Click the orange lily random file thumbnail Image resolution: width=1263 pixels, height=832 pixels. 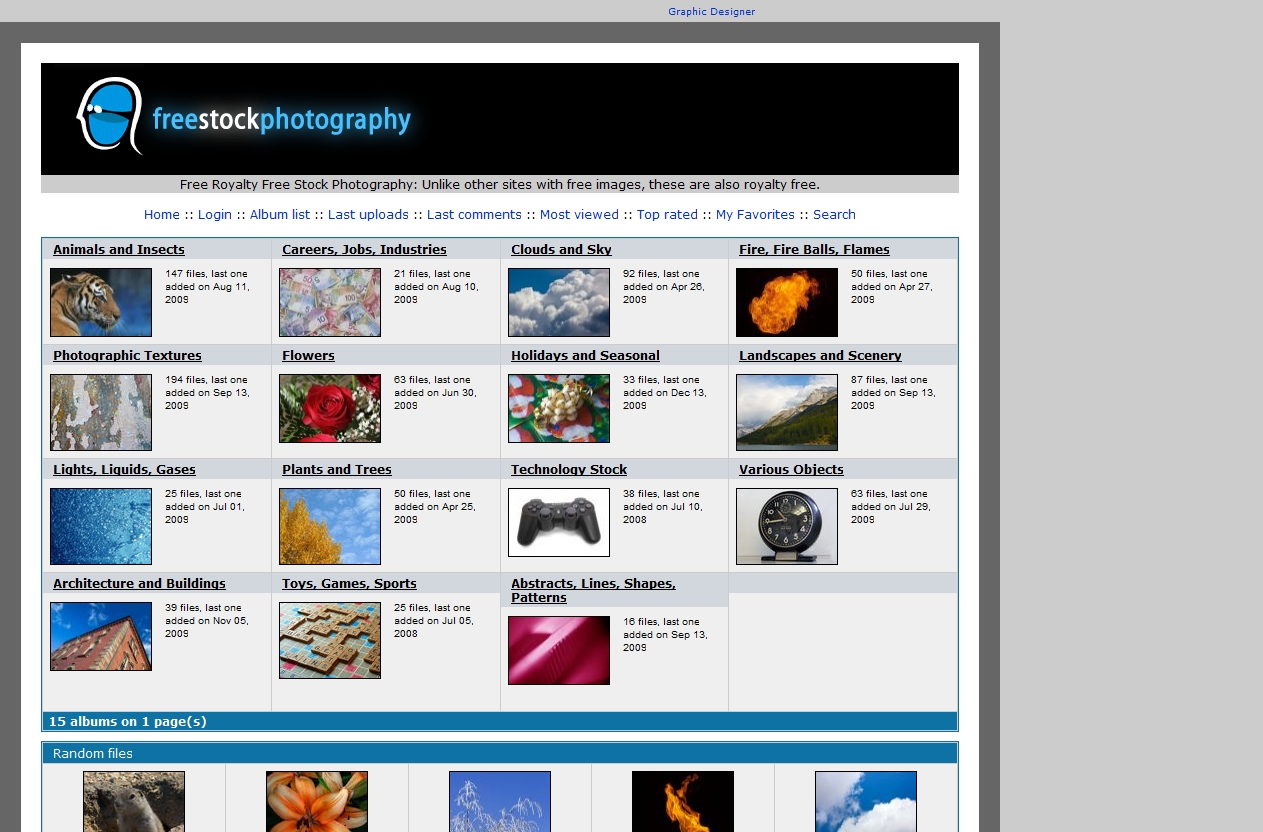click(x=317, y=801)
